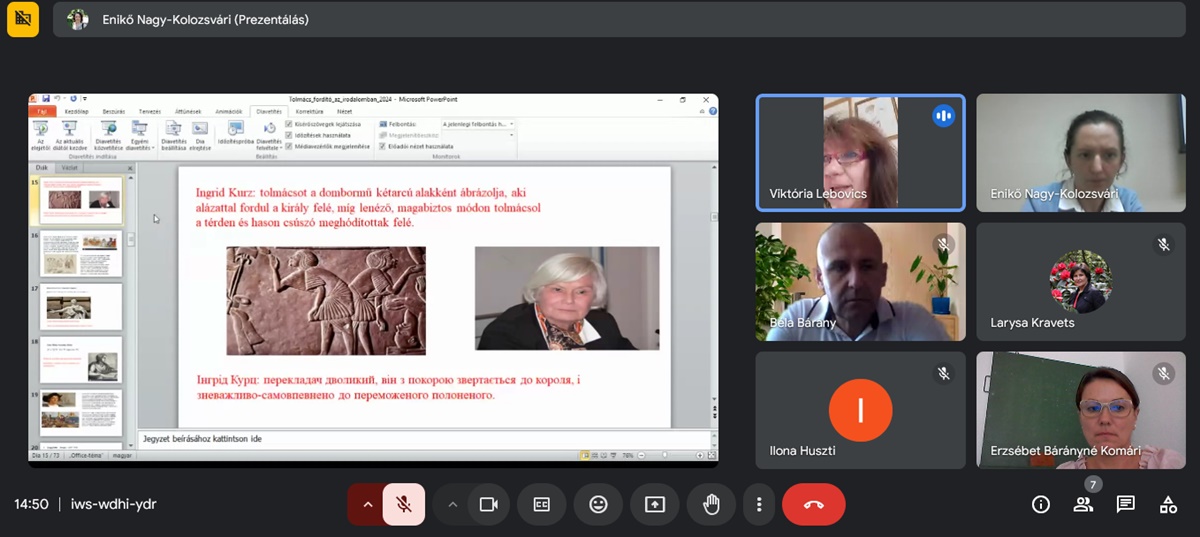Select Béla Bárány's video tile
Screen dimensions: 1200x537
click(860, 282)
